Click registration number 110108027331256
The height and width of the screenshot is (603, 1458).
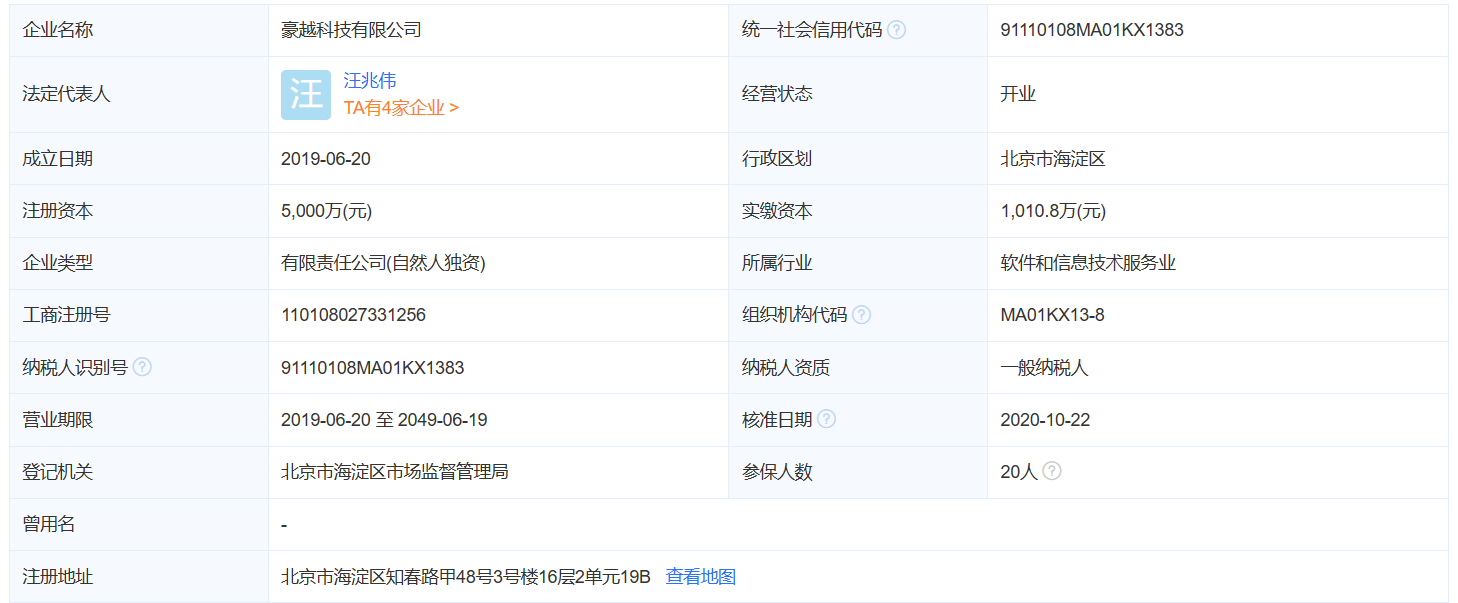click(x=354, y=315)
